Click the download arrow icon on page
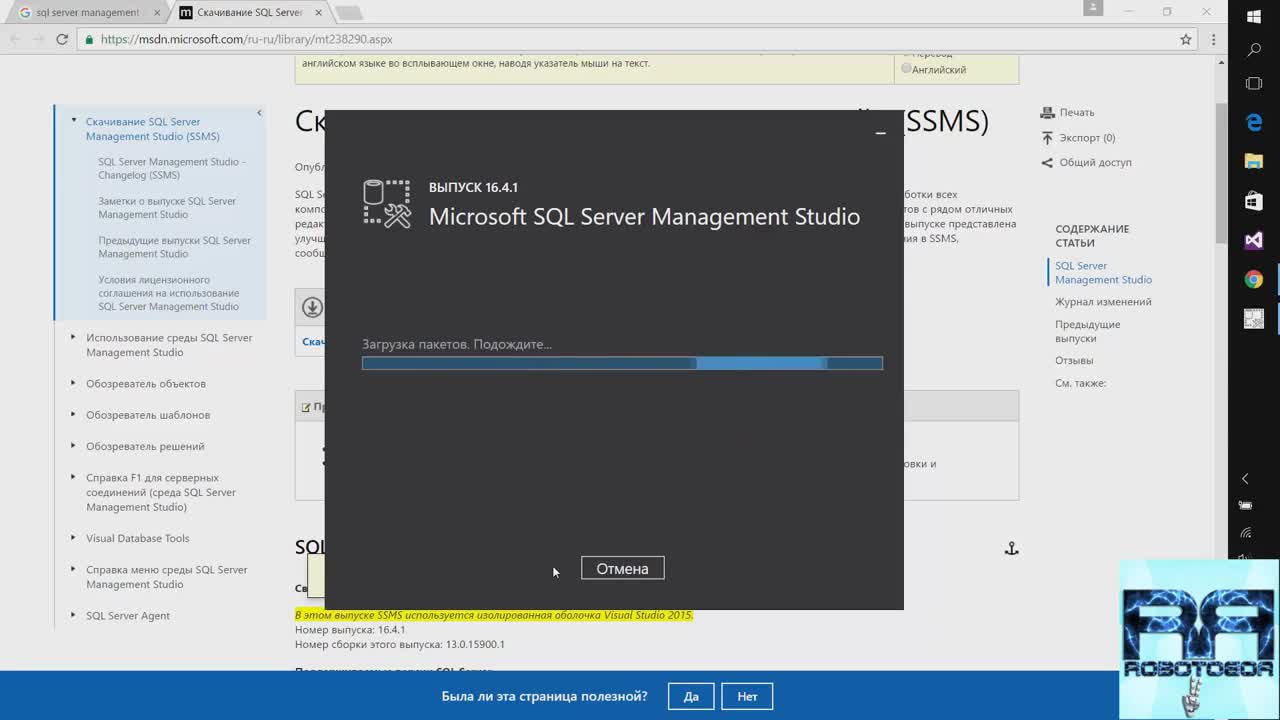Screen dimensions: 1280x720 coord(312,307)
